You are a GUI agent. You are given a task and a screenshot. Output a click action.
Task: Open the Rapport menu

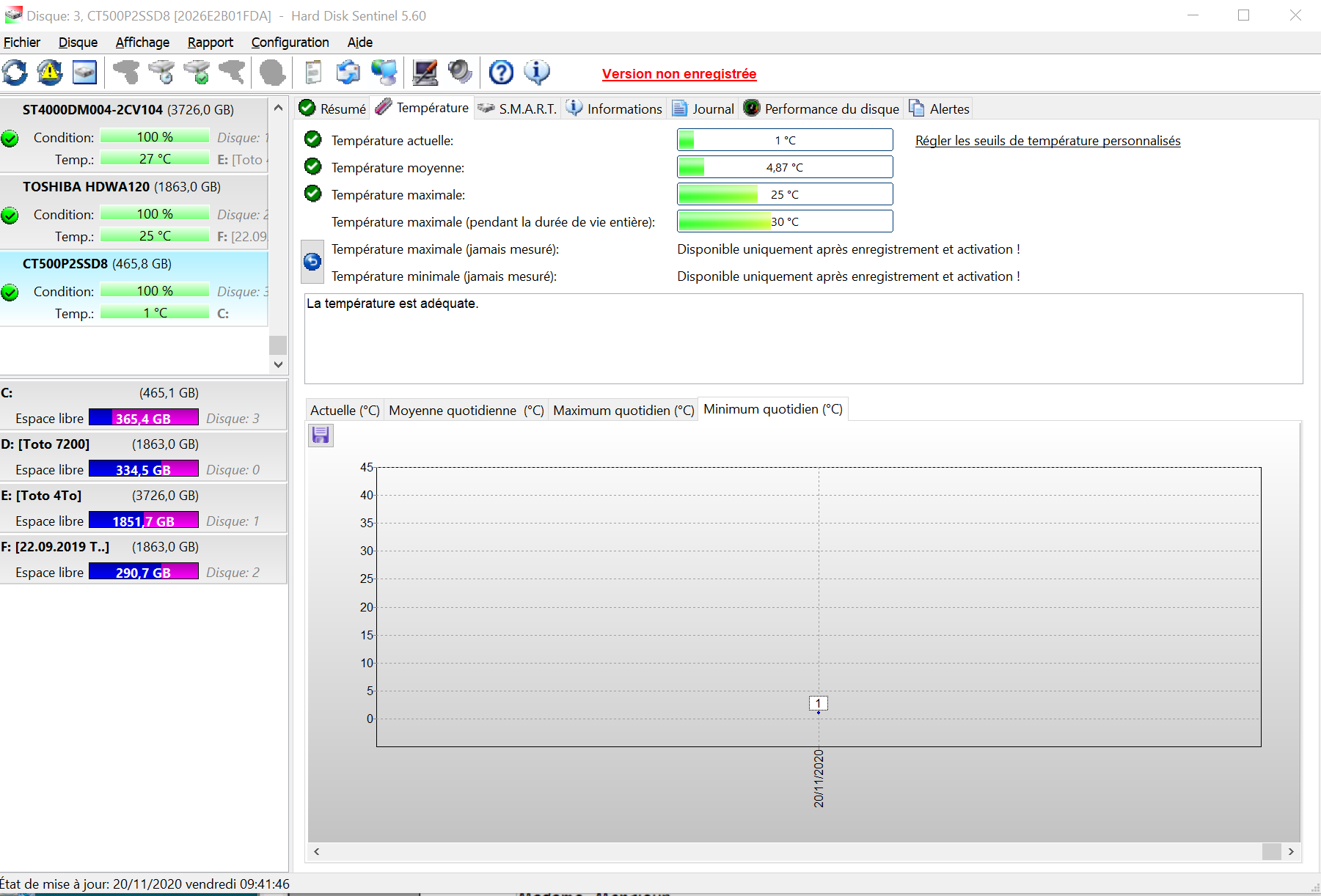point(210,43)
